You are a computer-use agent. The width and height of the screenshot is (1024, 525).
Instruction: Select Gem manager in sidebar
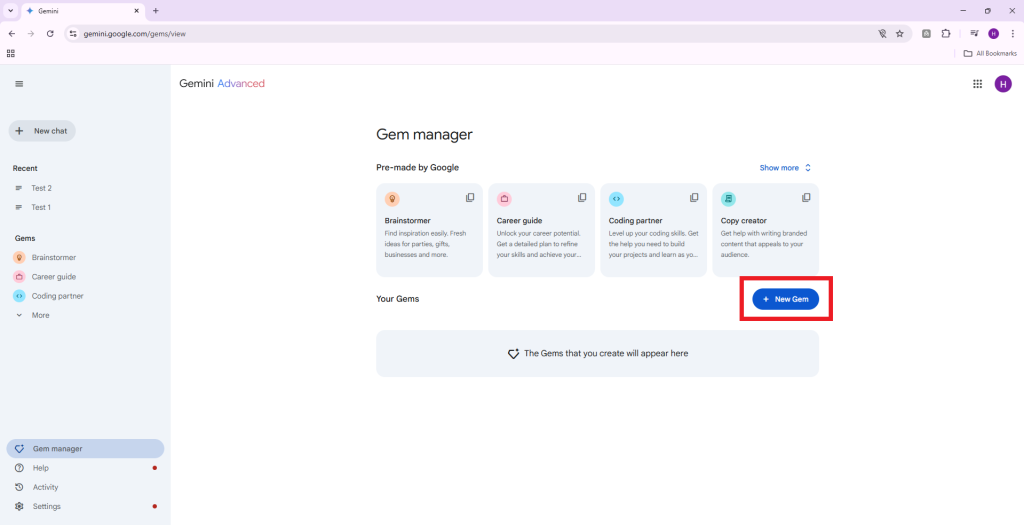85,449
